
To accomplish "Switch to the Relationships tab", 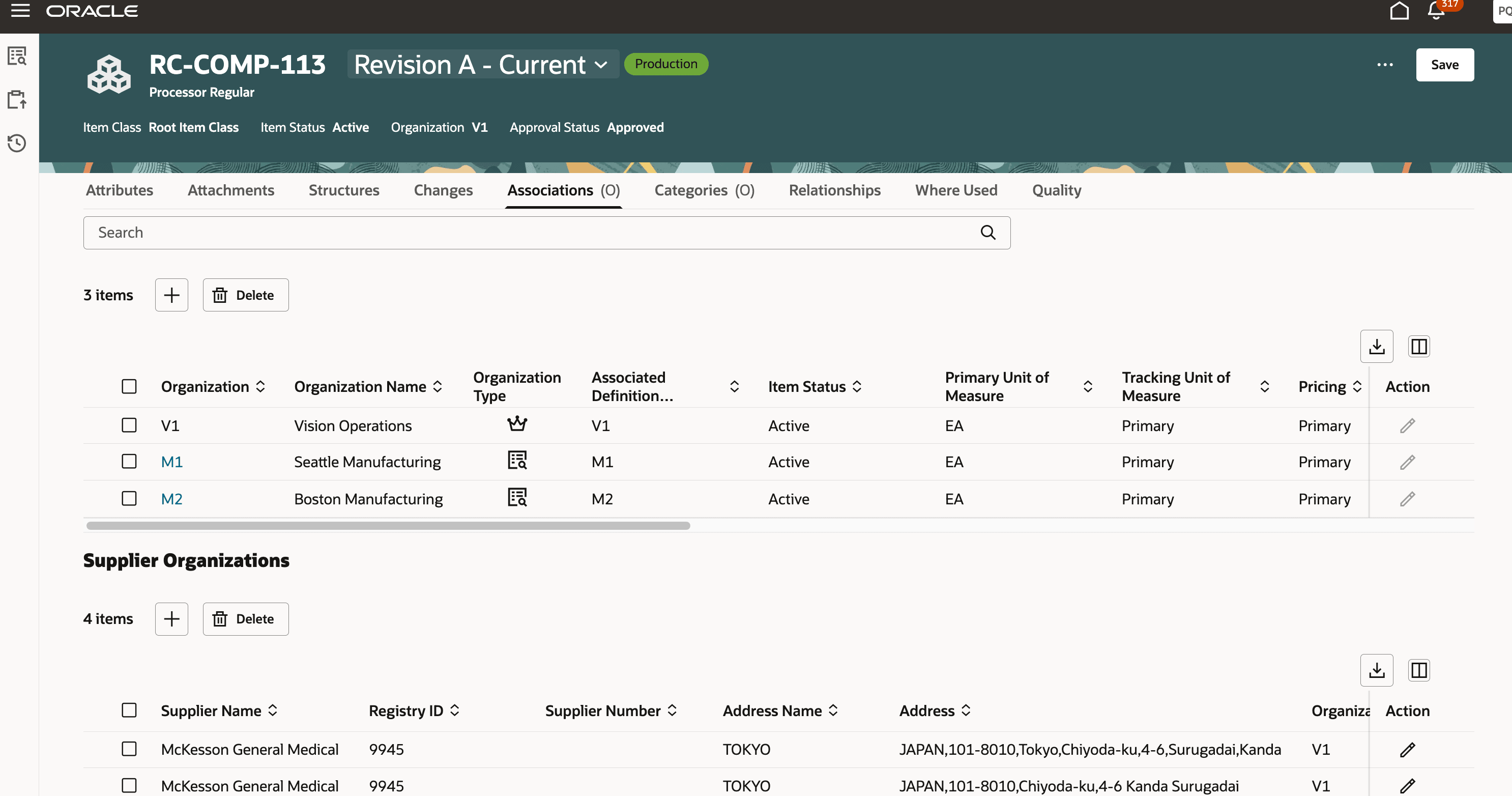I will (x=835, y=190).
